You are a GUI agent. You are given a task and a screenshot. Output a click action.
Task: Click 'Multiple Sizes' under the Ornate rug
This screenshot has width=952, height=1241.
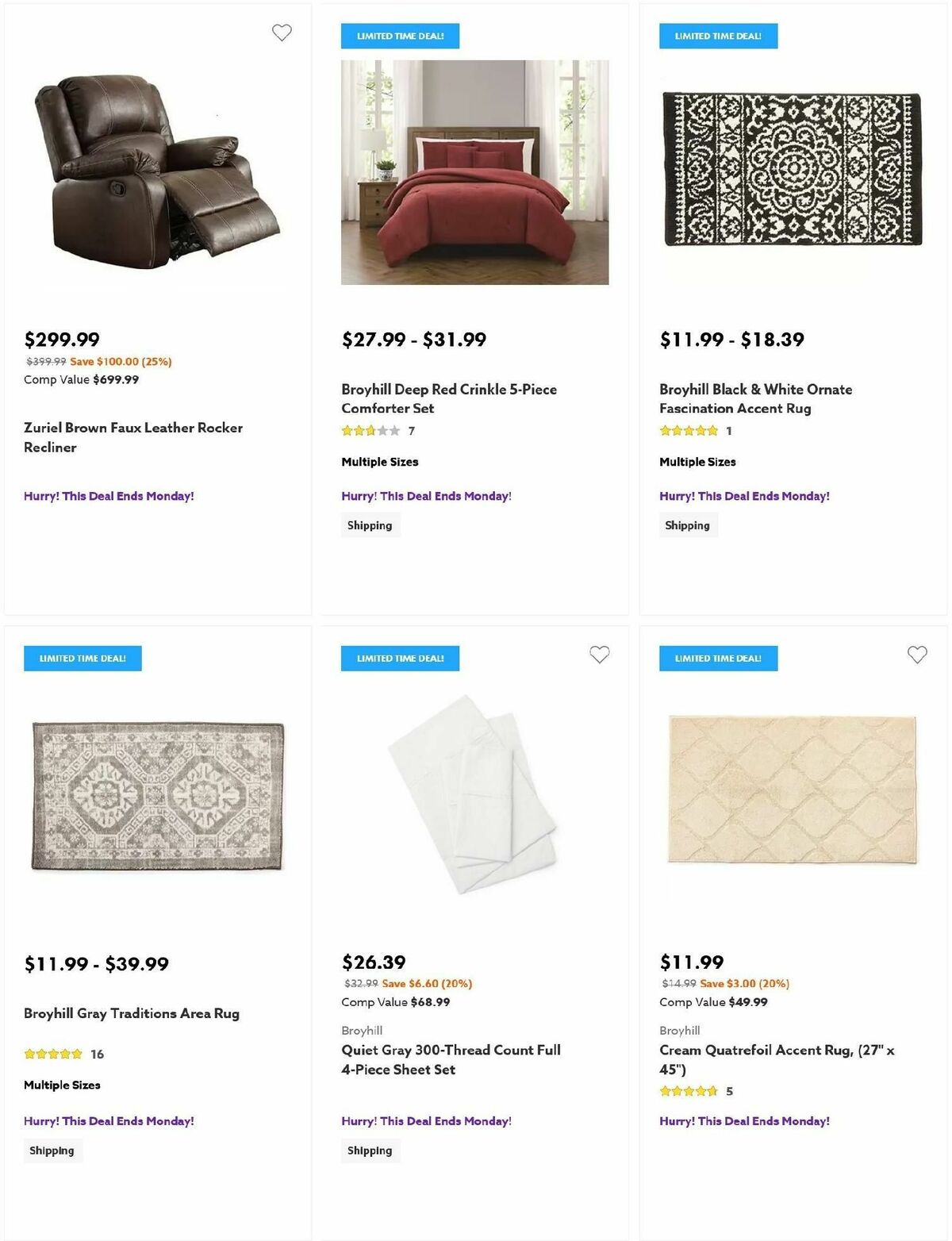point(697,461)
